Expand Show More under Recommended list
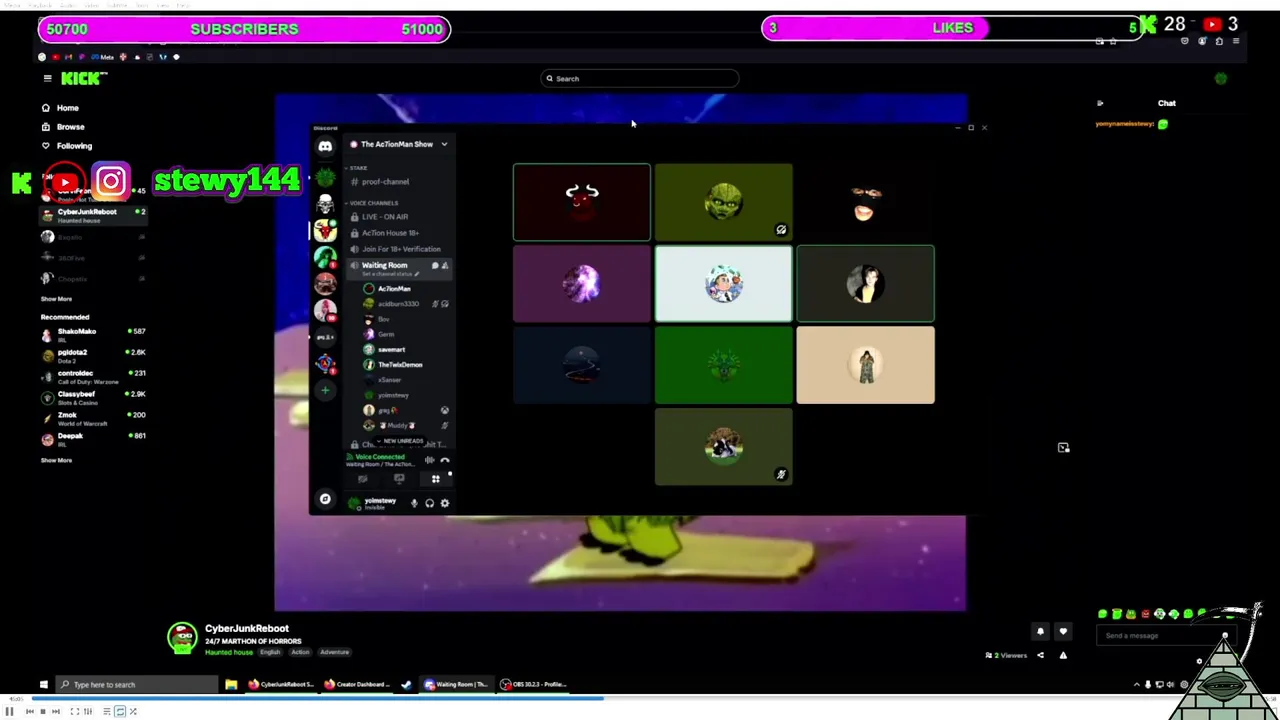Viewport: 1280px width, 720px height. click(56, 460)
